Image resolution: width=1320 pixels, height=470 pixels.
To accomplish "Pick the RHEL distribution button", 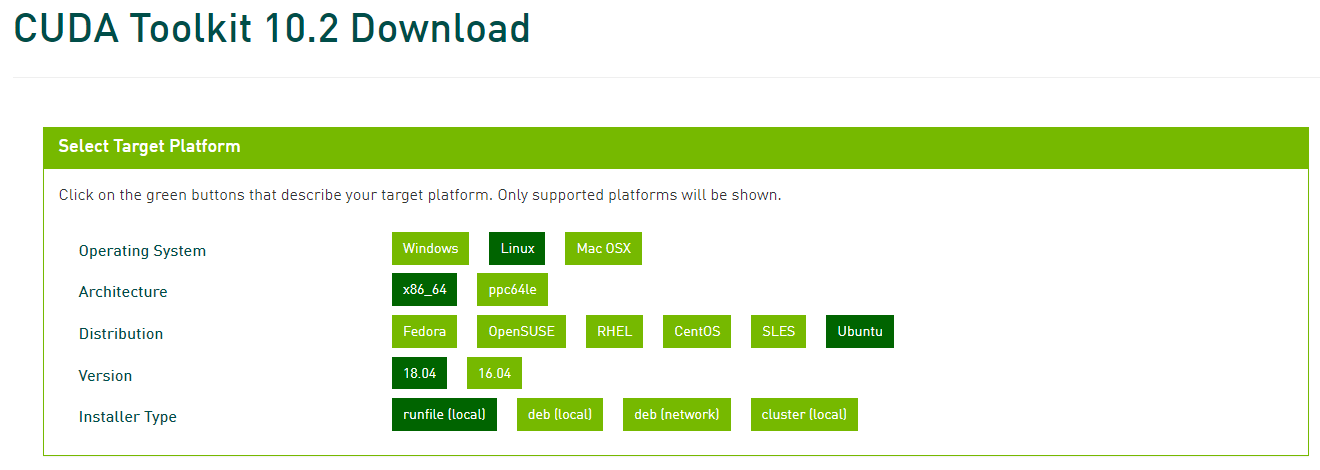I will [614, 332].
